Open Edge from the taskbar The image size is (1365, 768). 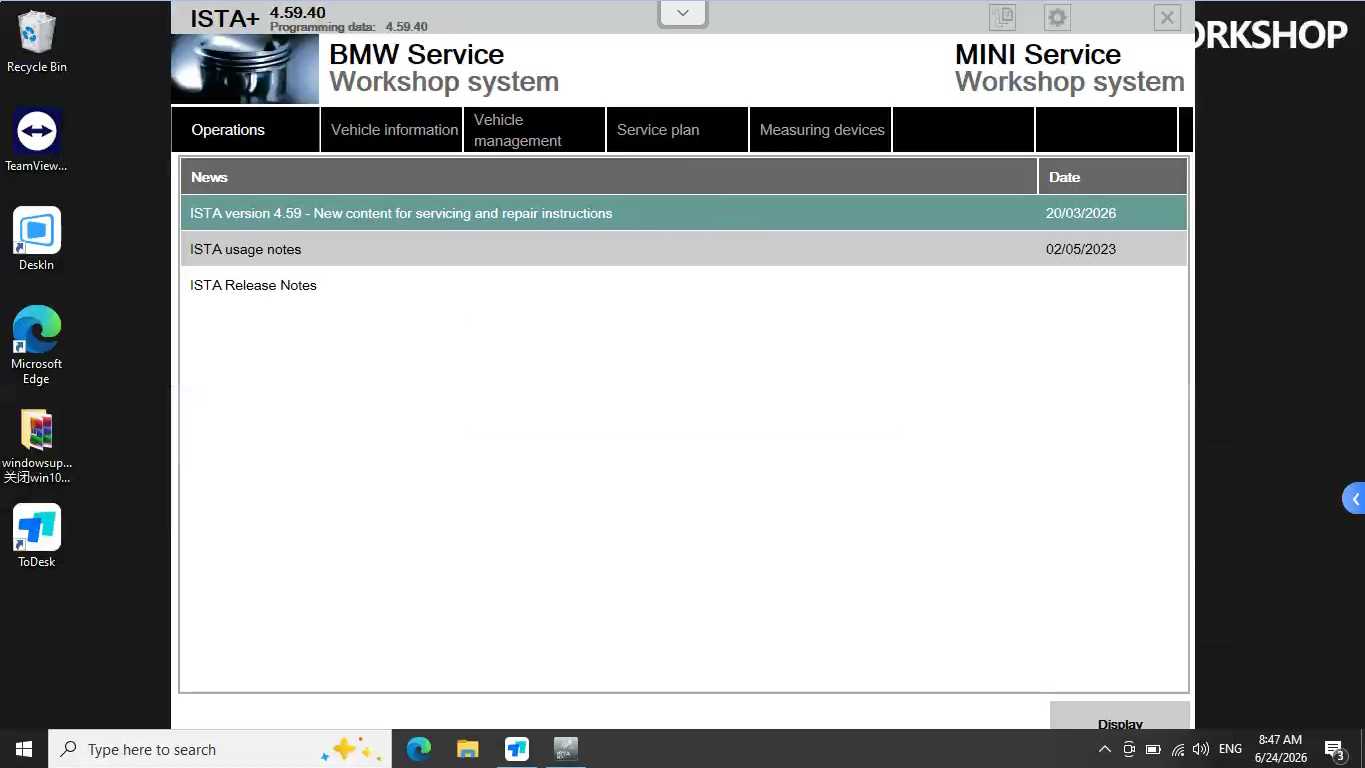pyautogui.click(x=419, y=749)
